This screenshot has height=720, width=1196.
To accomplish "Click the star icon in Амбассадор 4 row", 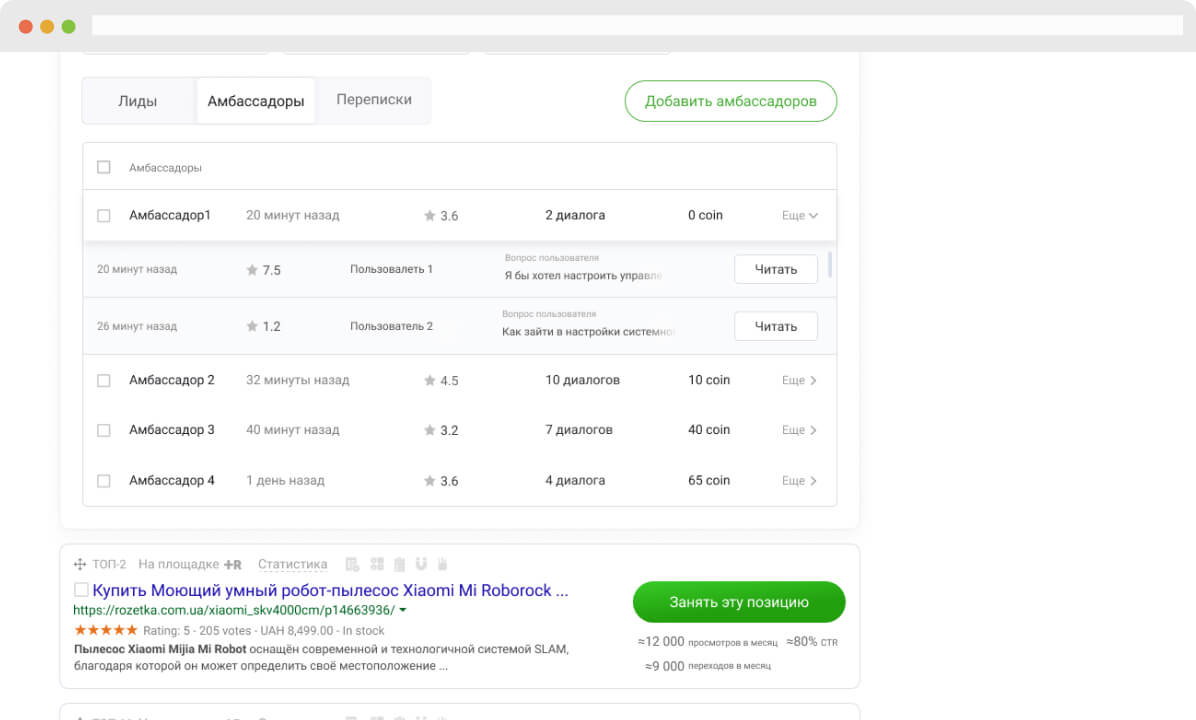I will [429, 481].
